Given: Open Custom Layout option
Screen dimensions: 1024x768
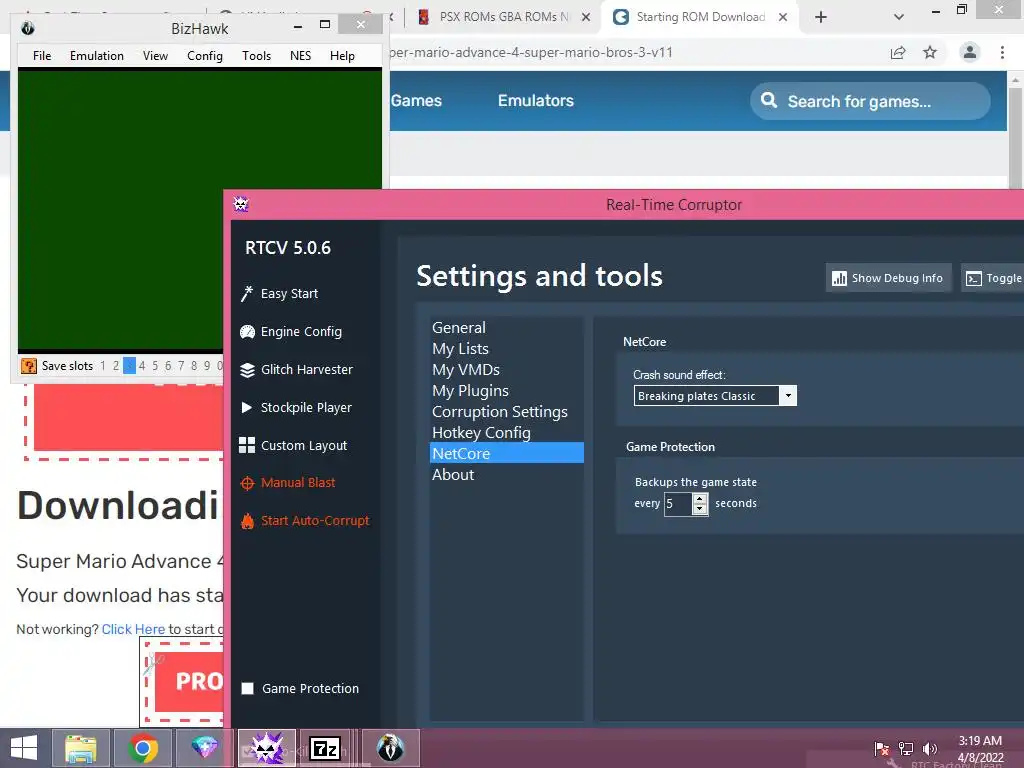Looking at the screenshot, I should (x=293, y=445).
